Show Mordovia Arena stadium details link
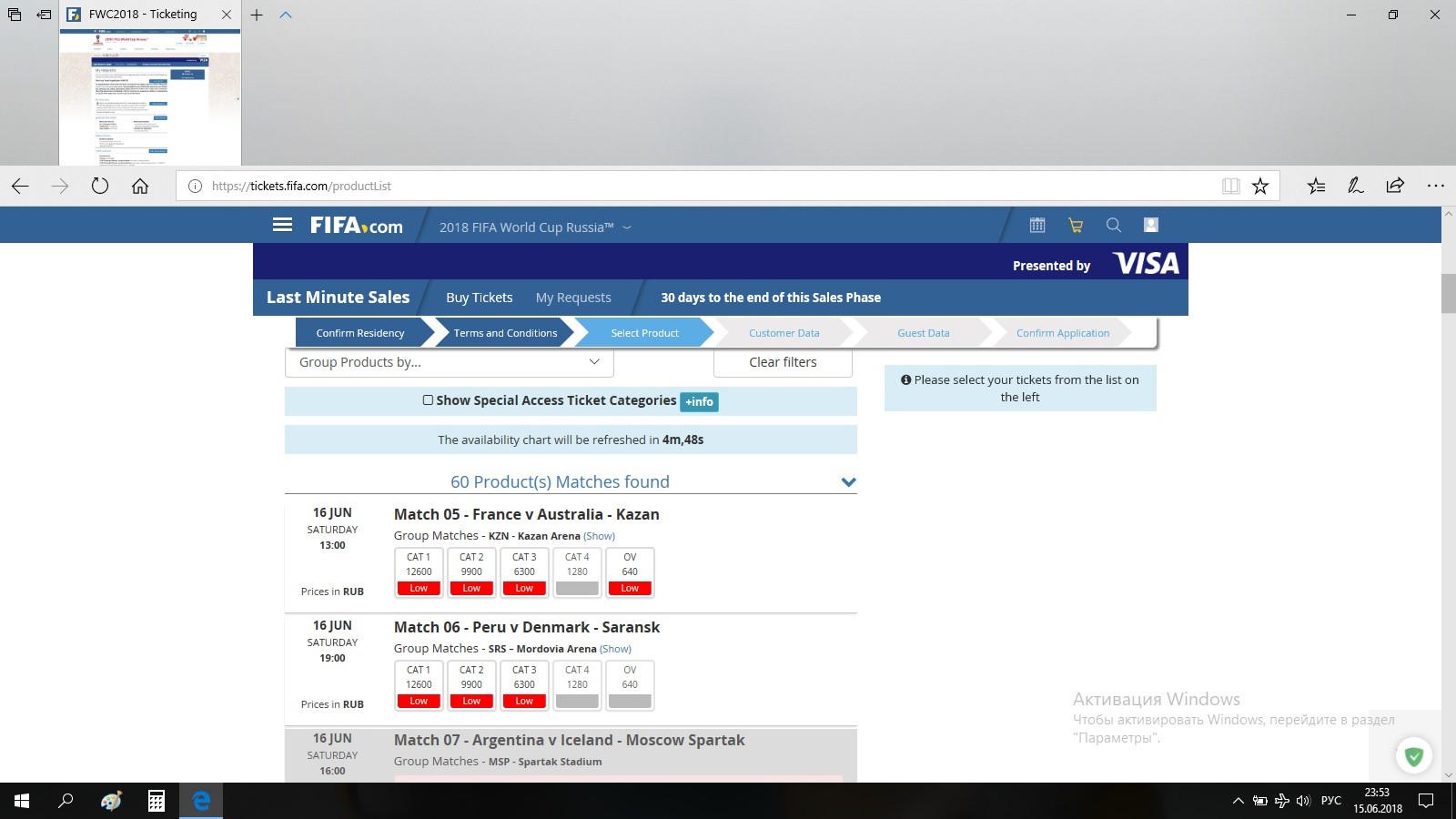This screenshot has height=819, width=1456. [615, 649]
